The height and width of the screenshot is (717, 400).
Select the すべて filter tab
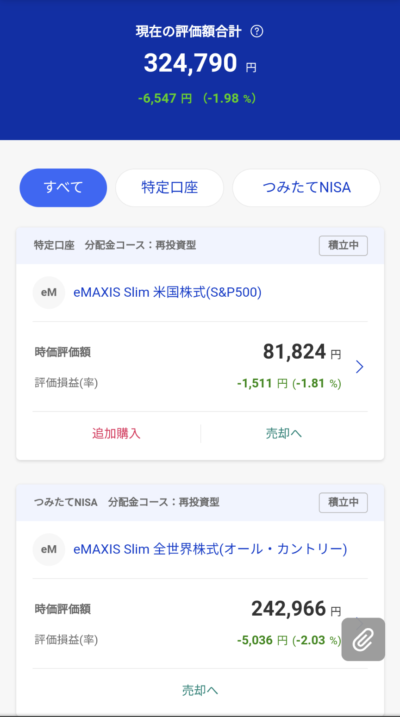point(63,187)
